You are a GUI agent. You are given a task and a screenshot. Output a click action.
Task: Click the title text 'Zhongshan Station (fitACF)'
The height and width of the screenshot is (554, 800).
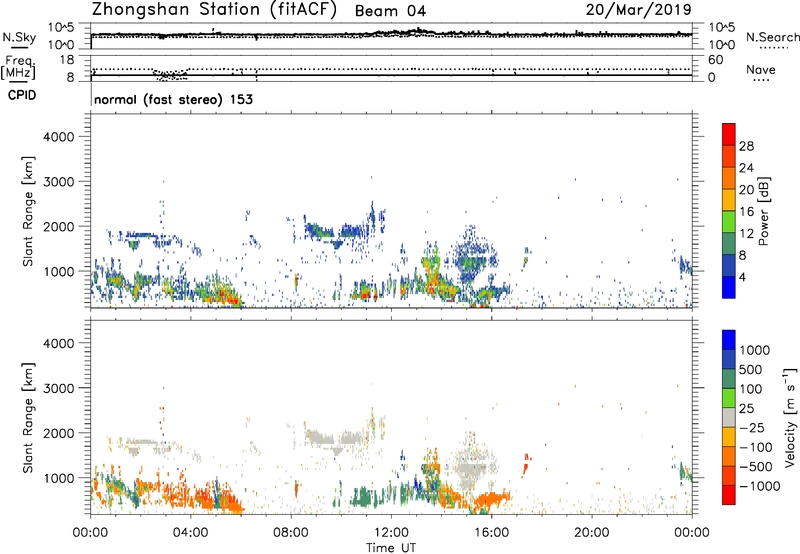coord(214,10)
